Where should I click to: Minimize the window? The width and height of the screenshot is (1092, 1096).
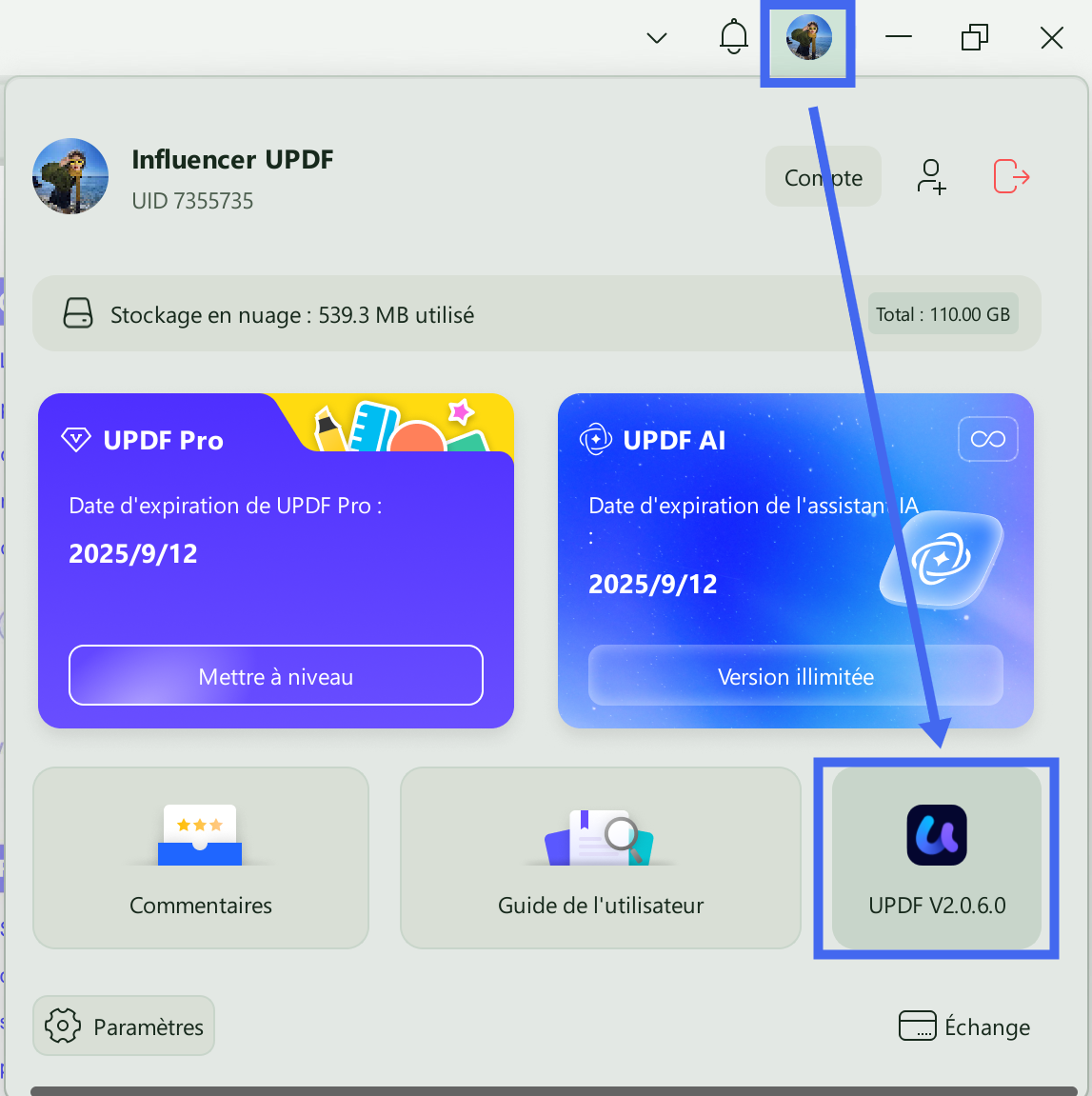click(x=899, y=36)
